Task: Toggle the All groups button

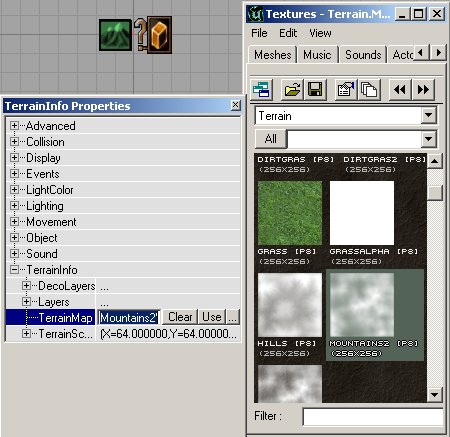Action: pos(271,139)
